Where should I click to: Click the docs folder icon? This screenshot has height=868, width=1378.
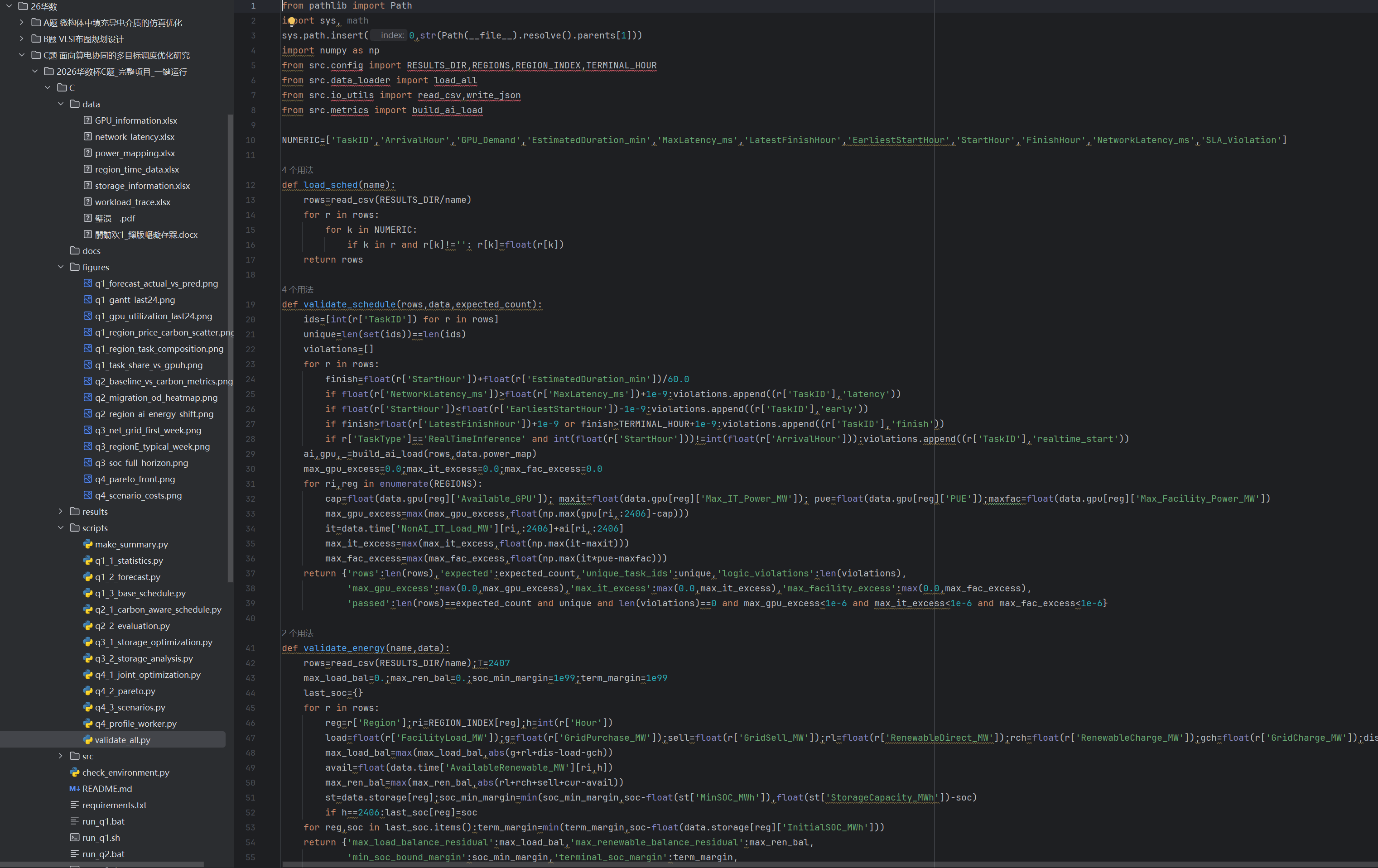(x=74, y=250)
